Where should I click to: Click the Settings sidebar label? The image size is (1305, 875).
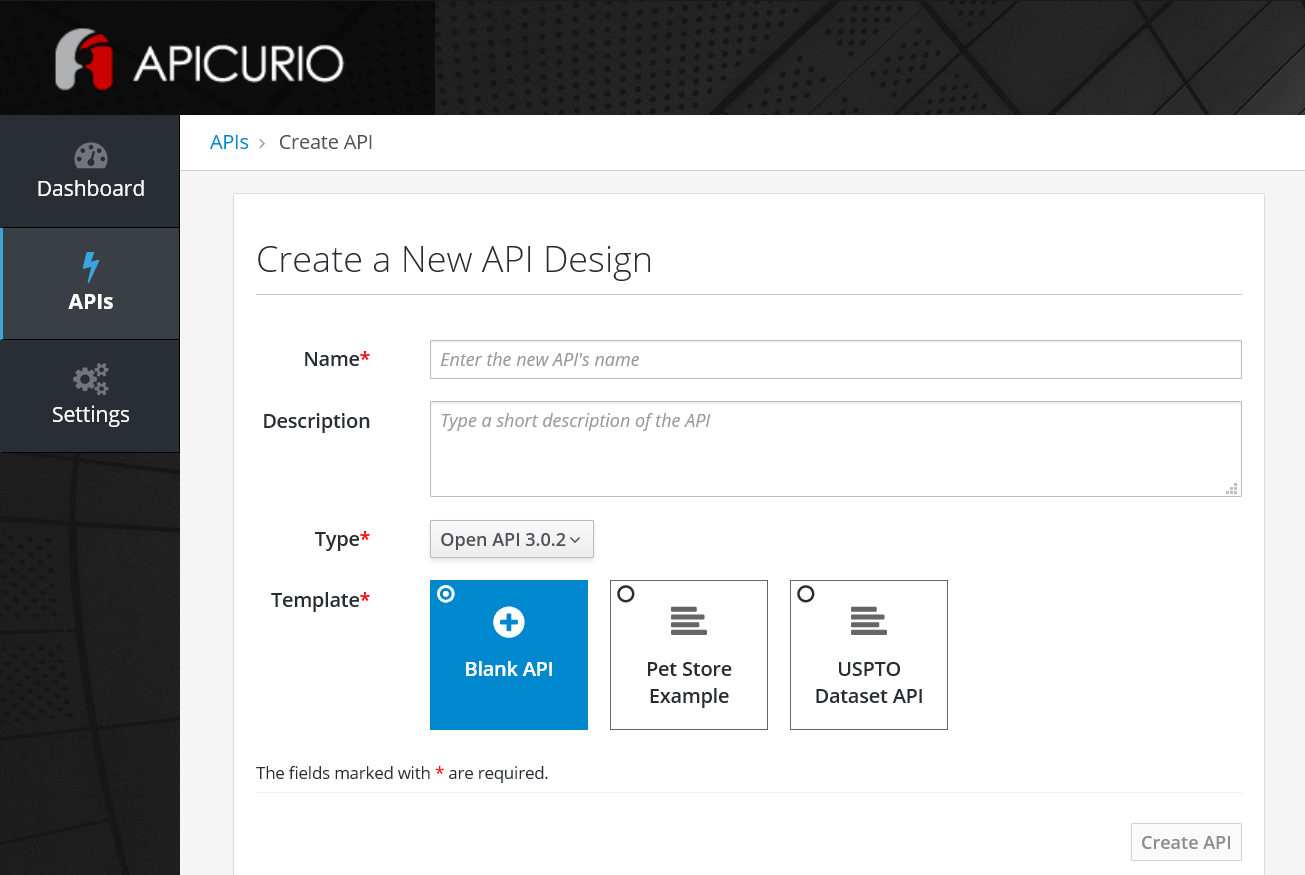pyautogui.click(x=90, y=413)
